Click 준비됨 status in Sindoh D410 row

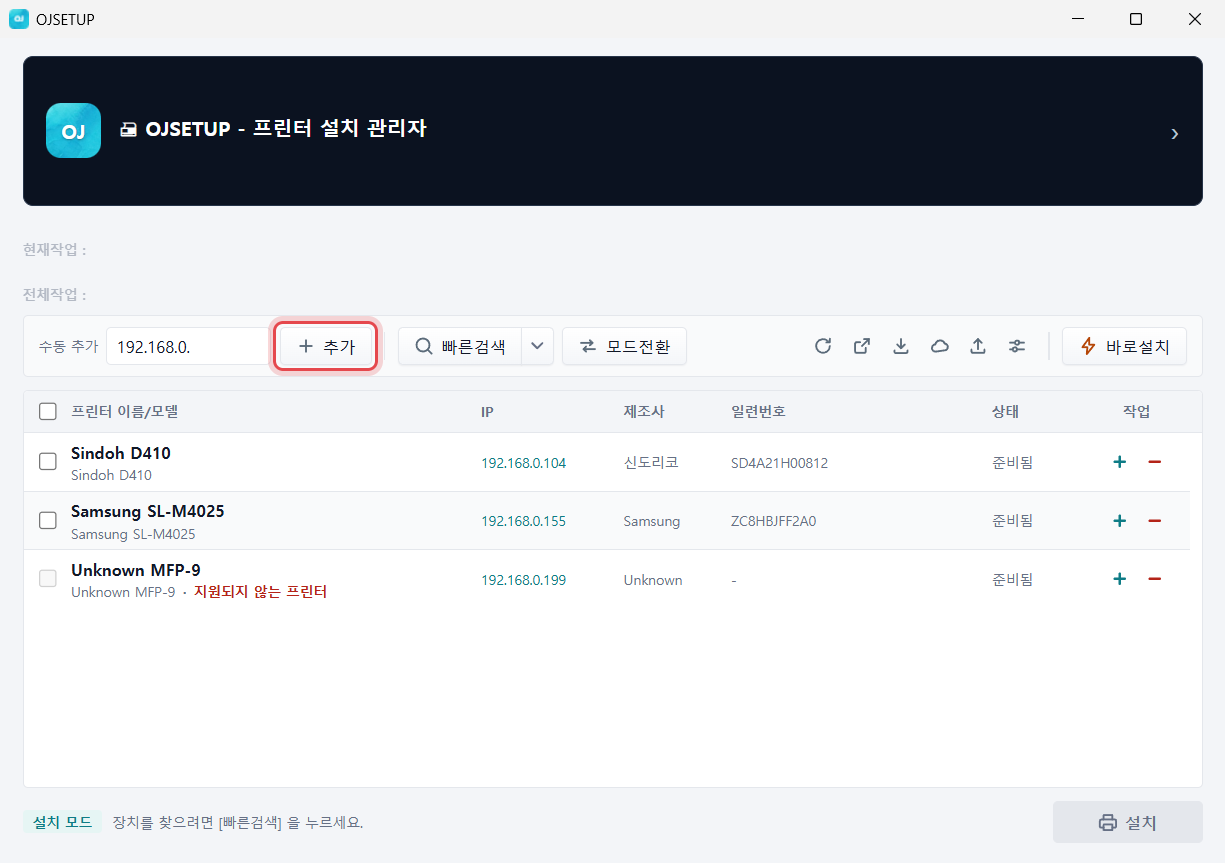pyautogui.click(x=1012, y=462)
